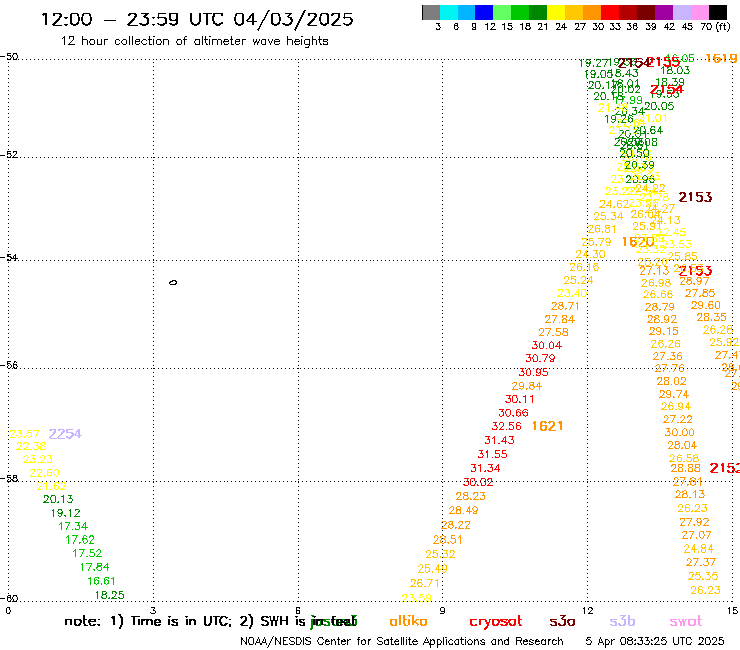Click the '-56' latitude axis label
This screenshot has width=740, height=650.
tap(8, 365)
